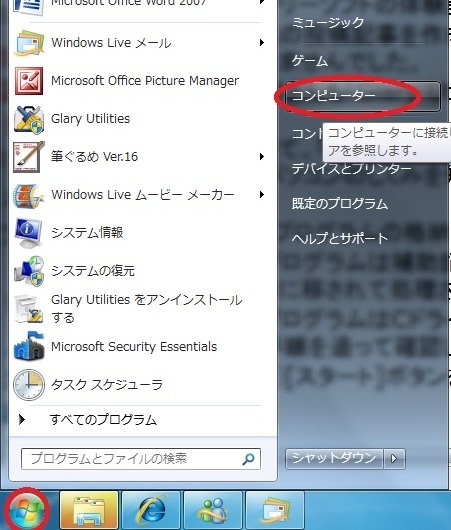Open Windows Explorer from the taskbar

tap(89, 510)
